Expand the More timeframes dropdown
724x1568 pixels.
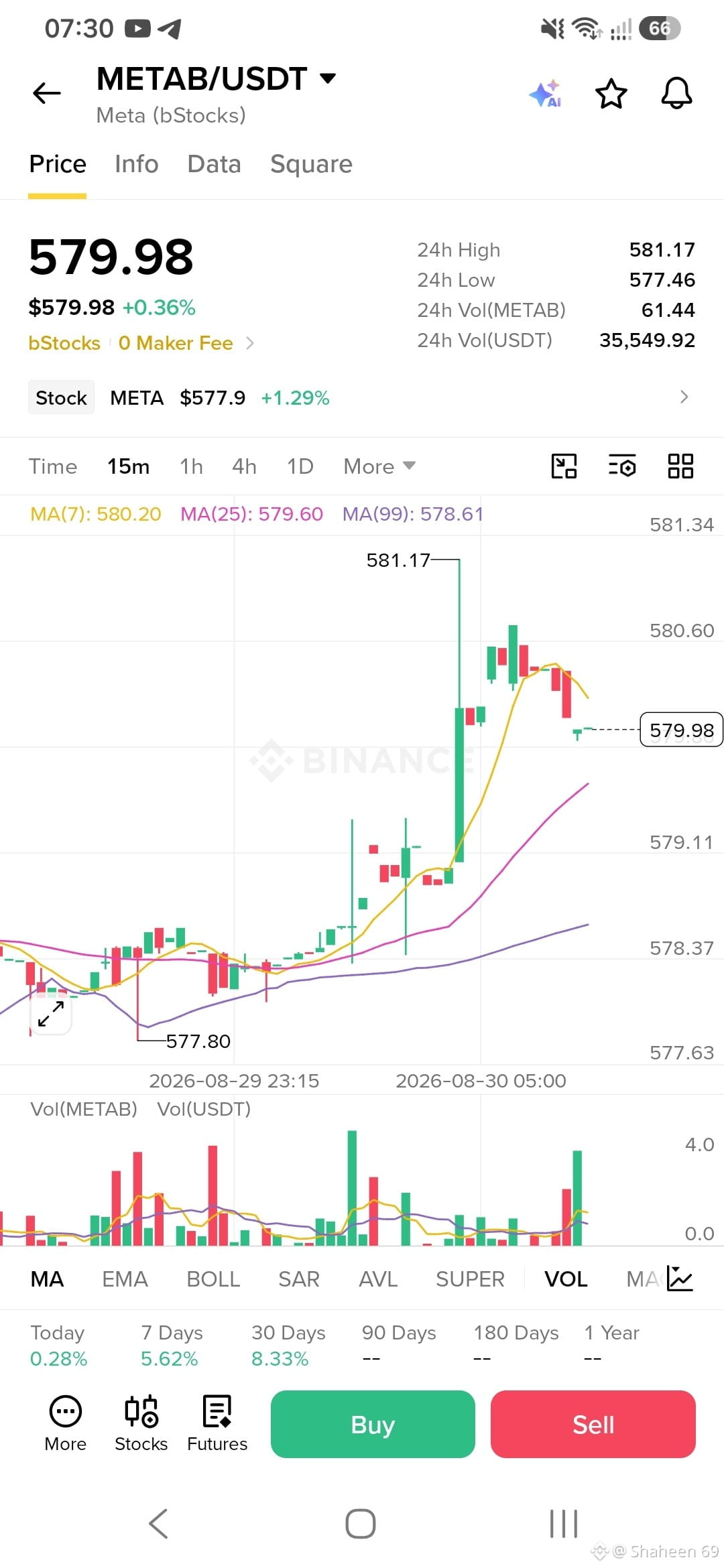click(x=379, y=466)
